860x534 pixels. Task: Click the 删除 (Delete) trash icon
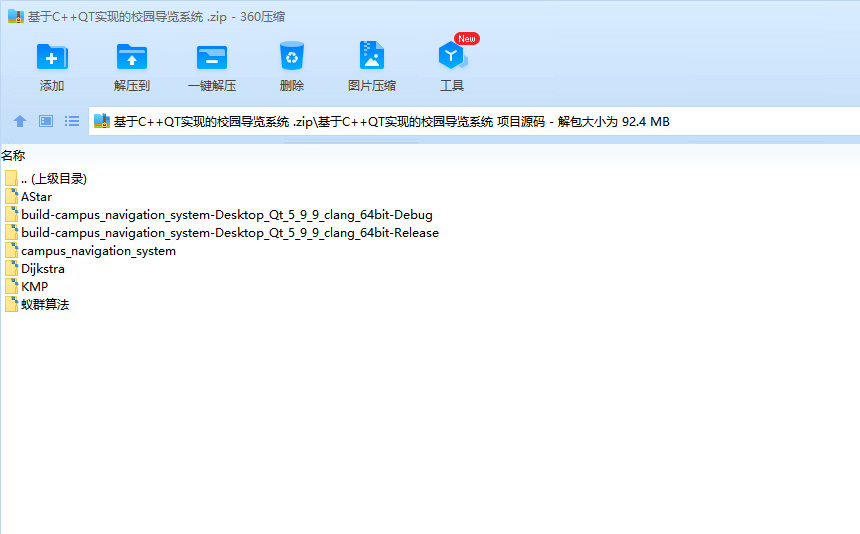point(292,56)
